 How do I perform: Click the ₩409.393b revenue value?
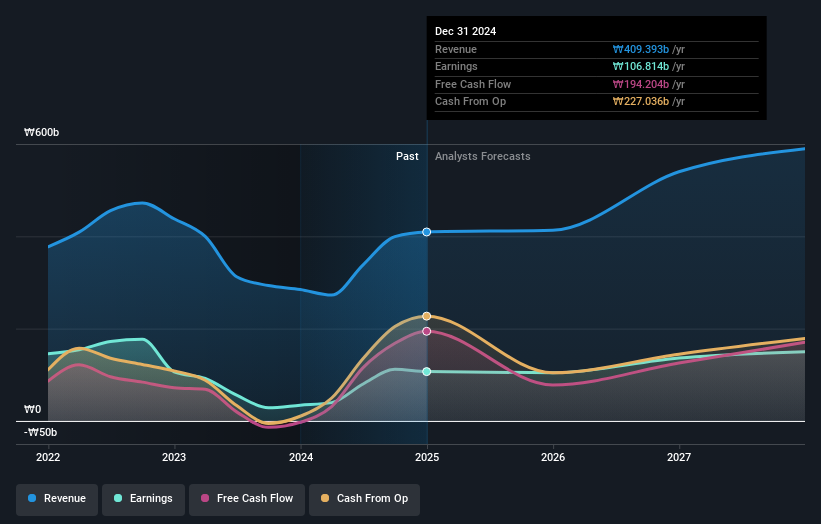pos(641,49)
